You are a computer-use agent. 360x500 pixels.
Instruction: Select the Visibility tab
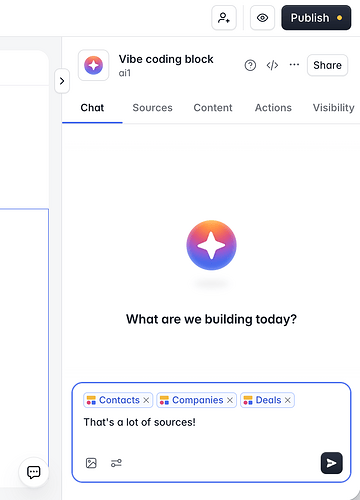(x=333, y=108)
